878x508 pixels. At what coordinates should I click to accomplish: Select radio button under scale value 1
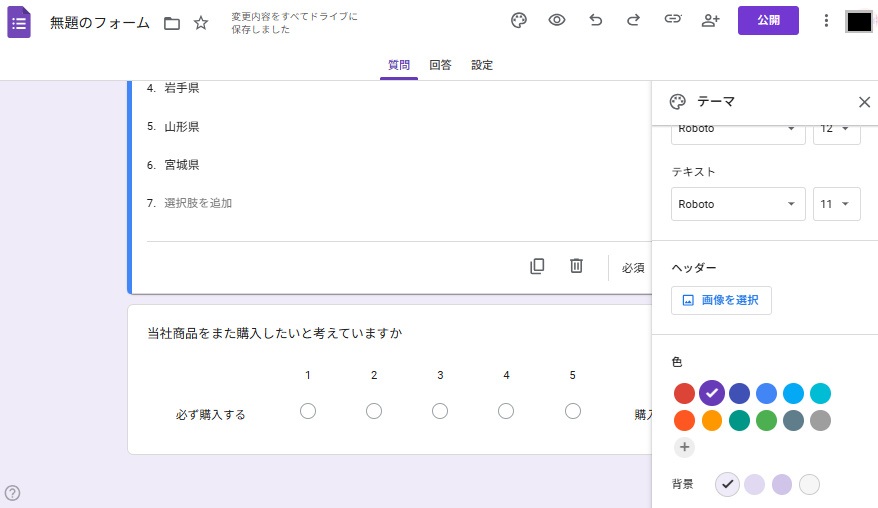coord(308,411)
